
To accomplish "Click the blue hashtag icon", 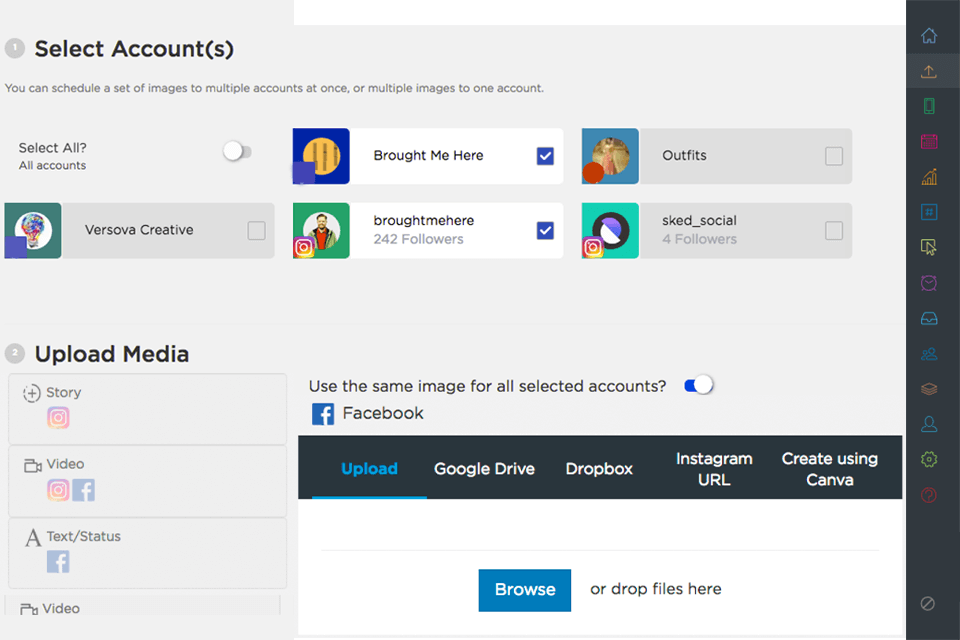I will point(929,212).
